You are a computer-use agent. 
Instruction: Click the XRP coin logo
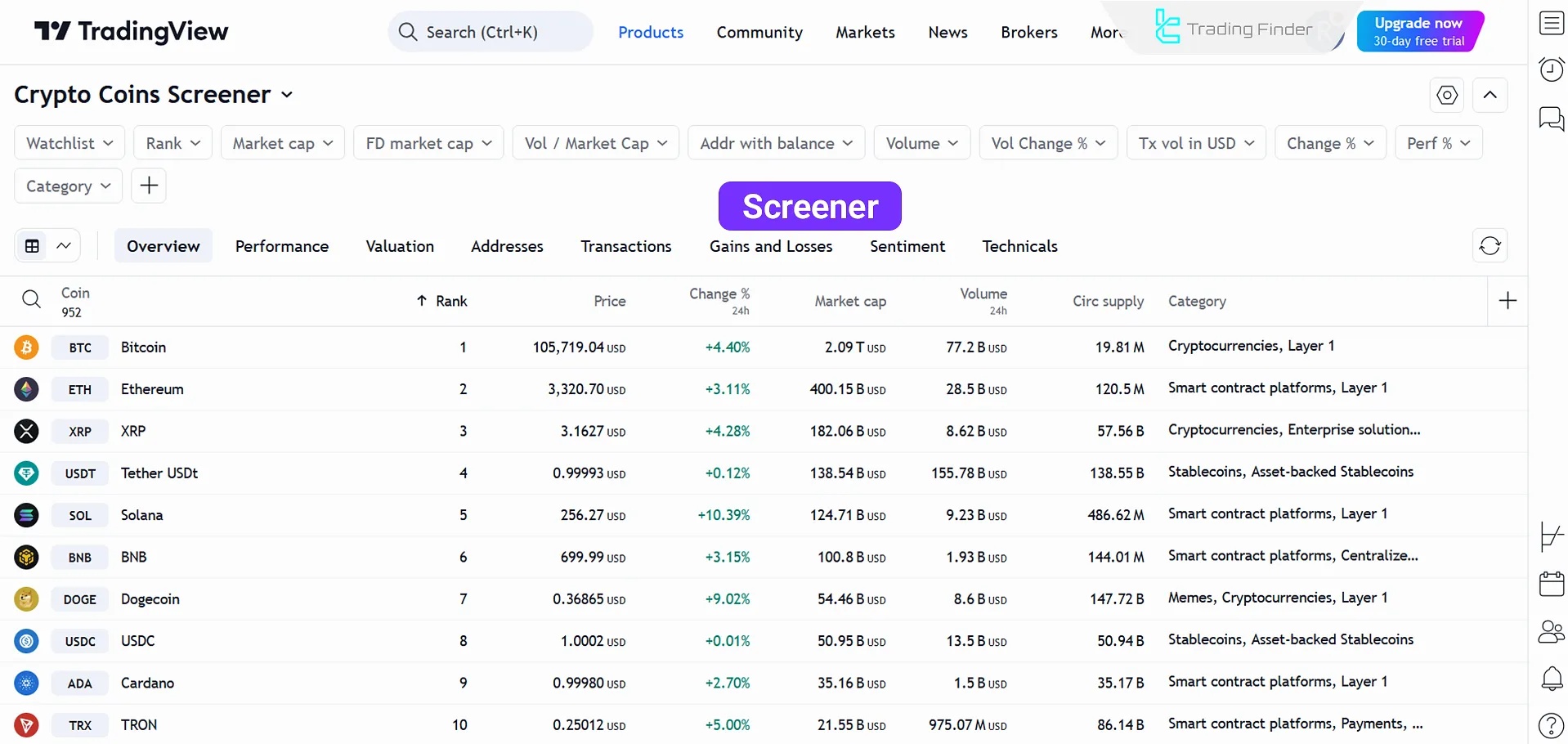(x=26, y=431)
